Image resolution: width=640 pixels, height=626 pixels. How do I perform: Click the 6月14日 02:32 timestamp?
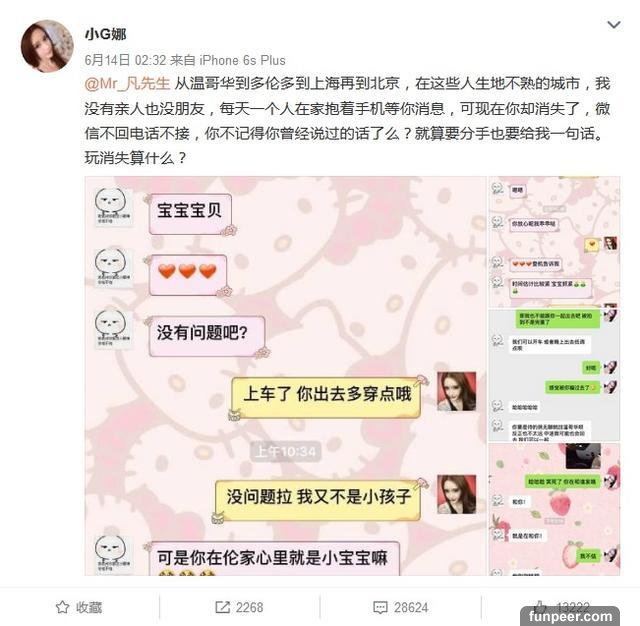point(125,60)
